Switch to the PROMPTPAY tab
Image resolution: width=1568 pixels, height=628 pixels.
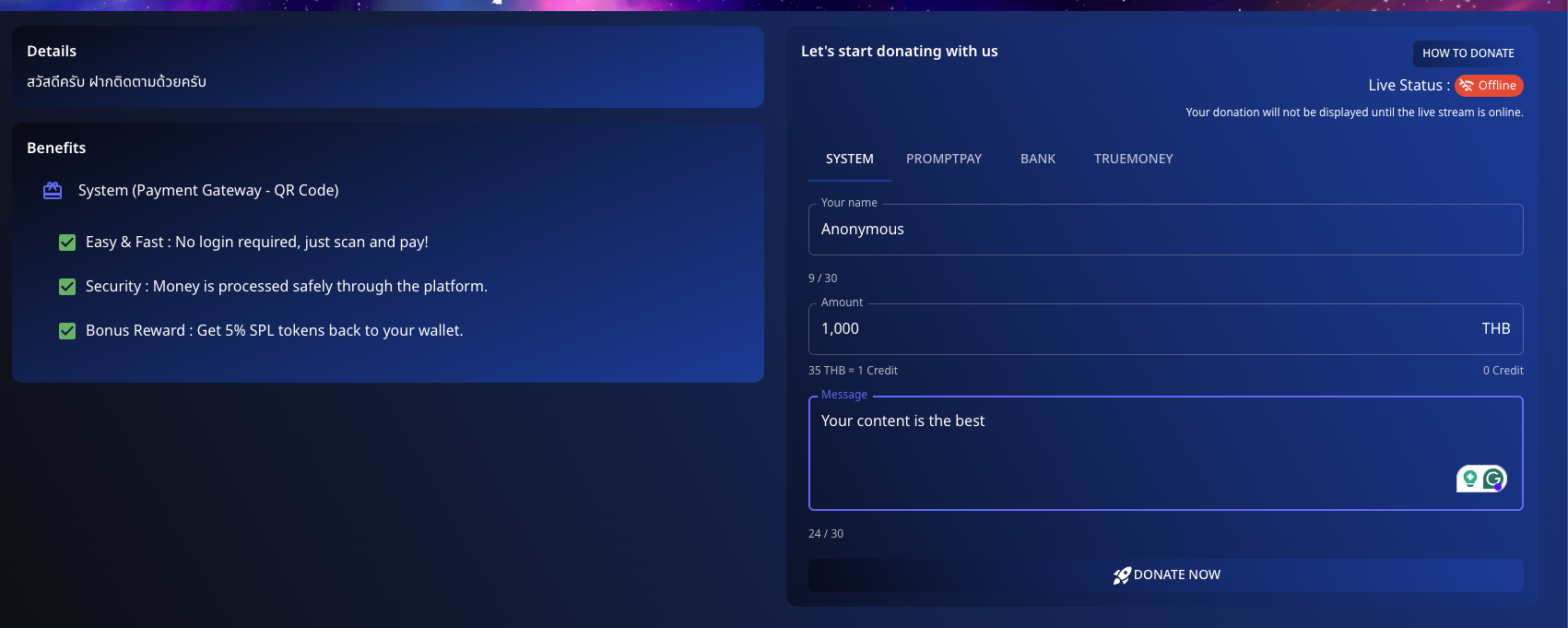(944, 159)
